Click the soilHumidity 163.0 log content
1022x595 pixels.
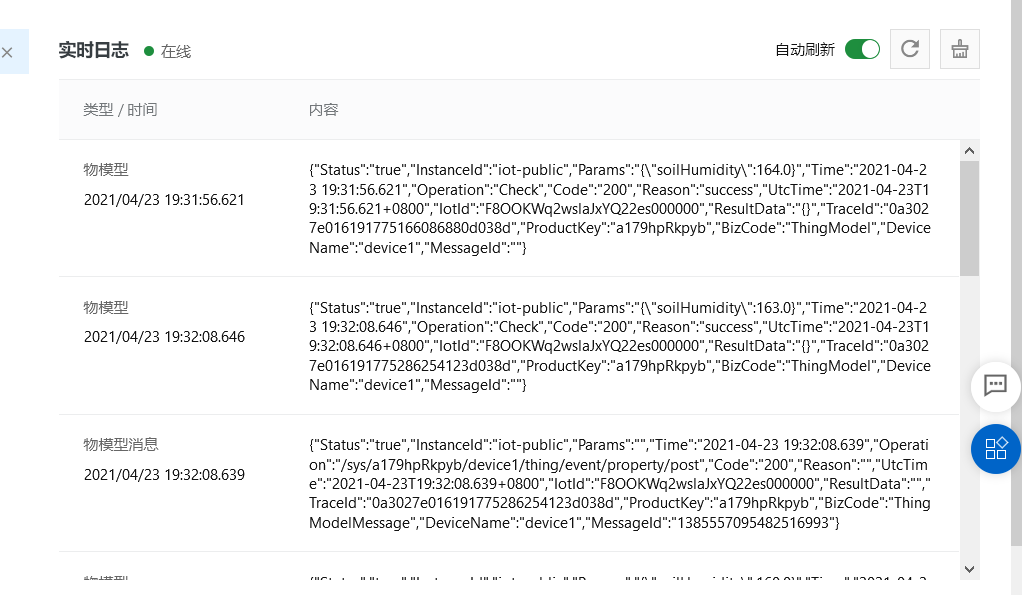pyautogui.click(x=619, y=346)
